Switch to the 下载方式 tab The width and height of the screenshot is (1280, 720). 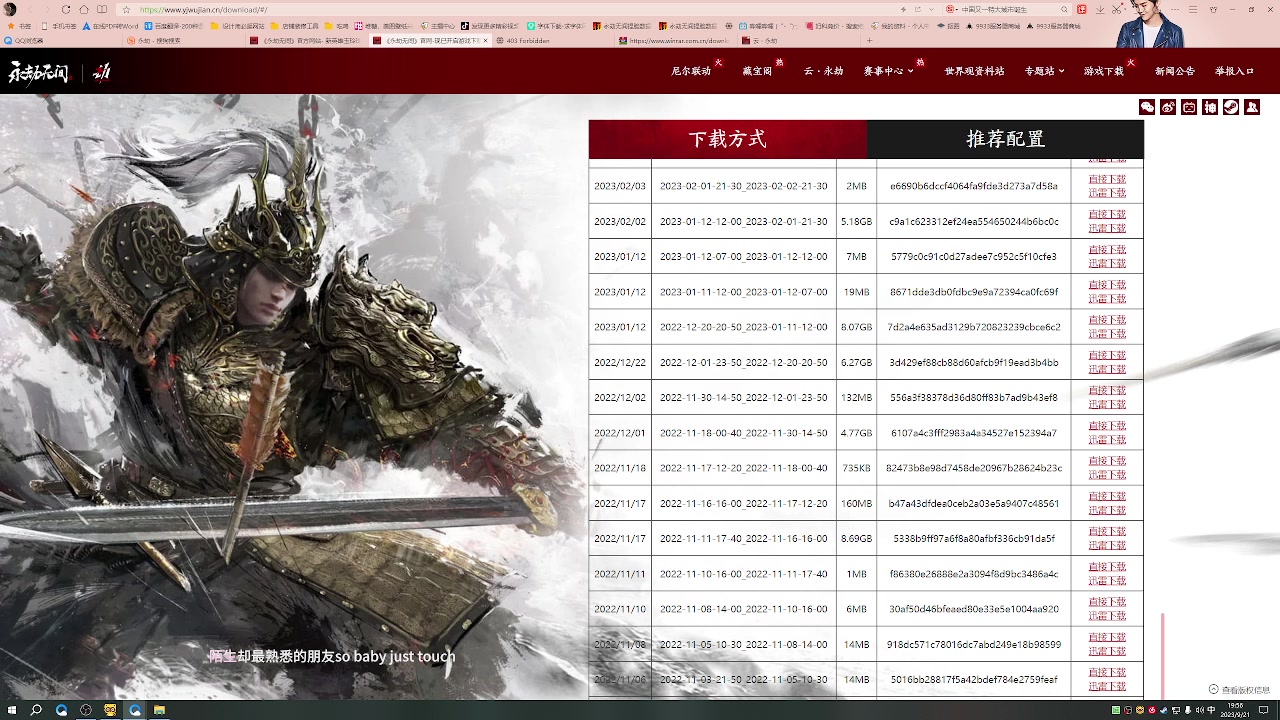coord(728,139)
